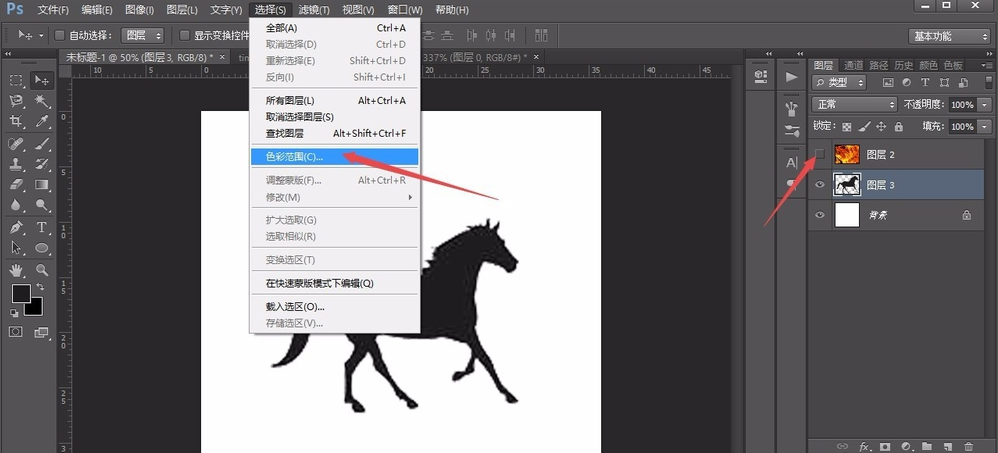This screenshot has width=998, height=453.
Task: Reset default foreground and background colors
Action: tap(14, 313)
